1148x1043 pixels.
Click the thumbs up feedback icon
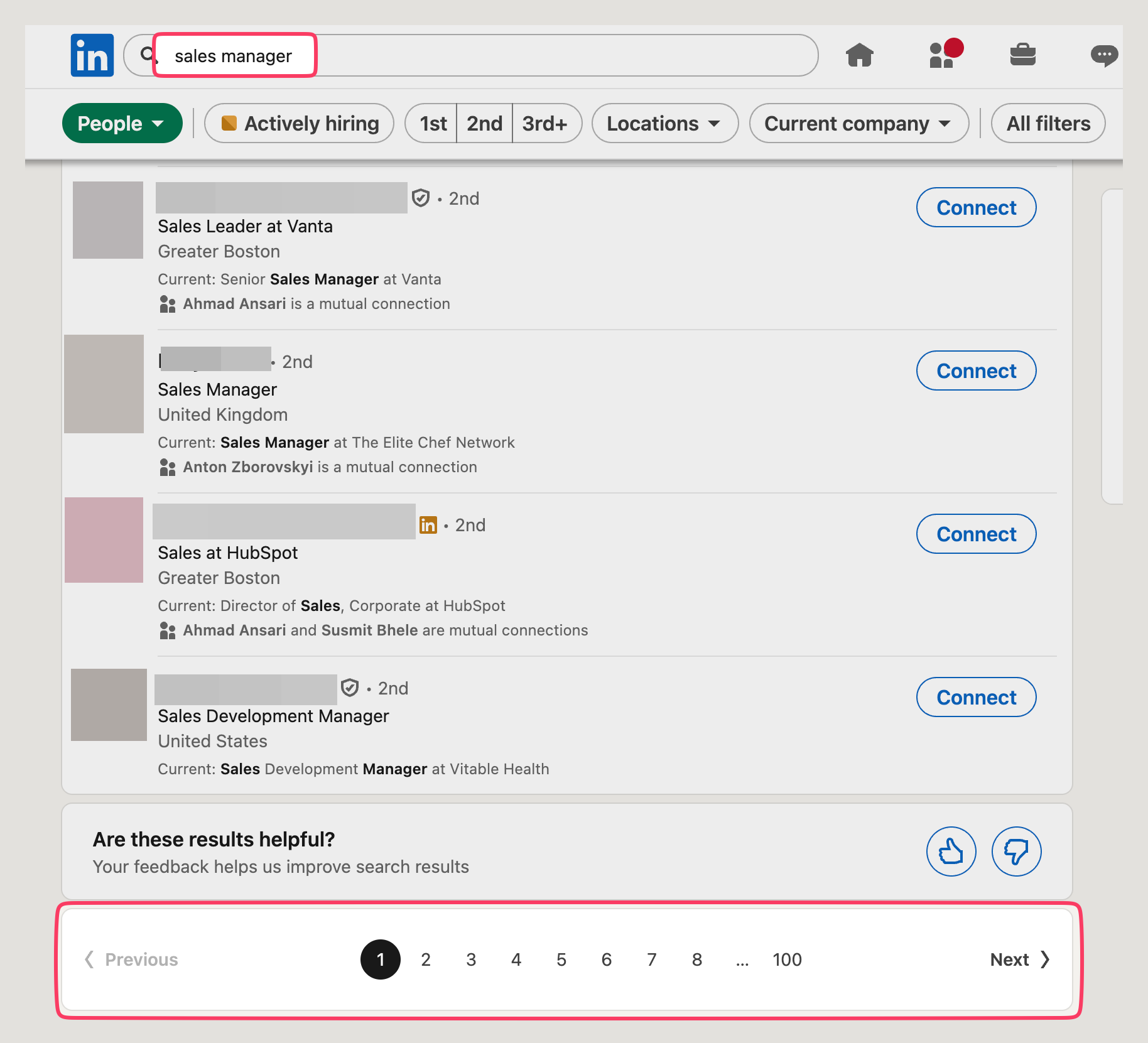951,851
